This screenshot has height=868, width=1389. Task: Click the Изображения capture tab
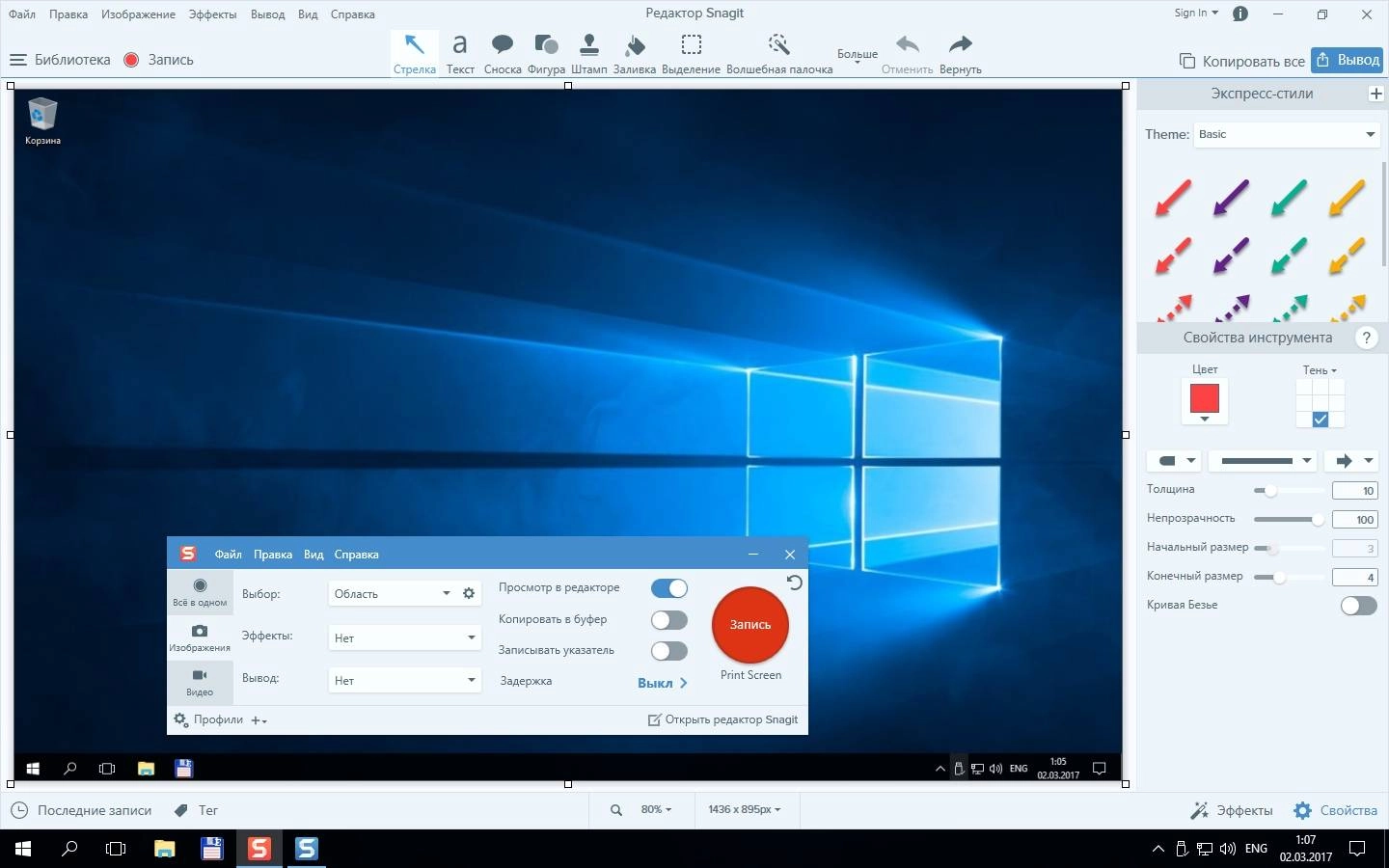[x=200, y=637]
